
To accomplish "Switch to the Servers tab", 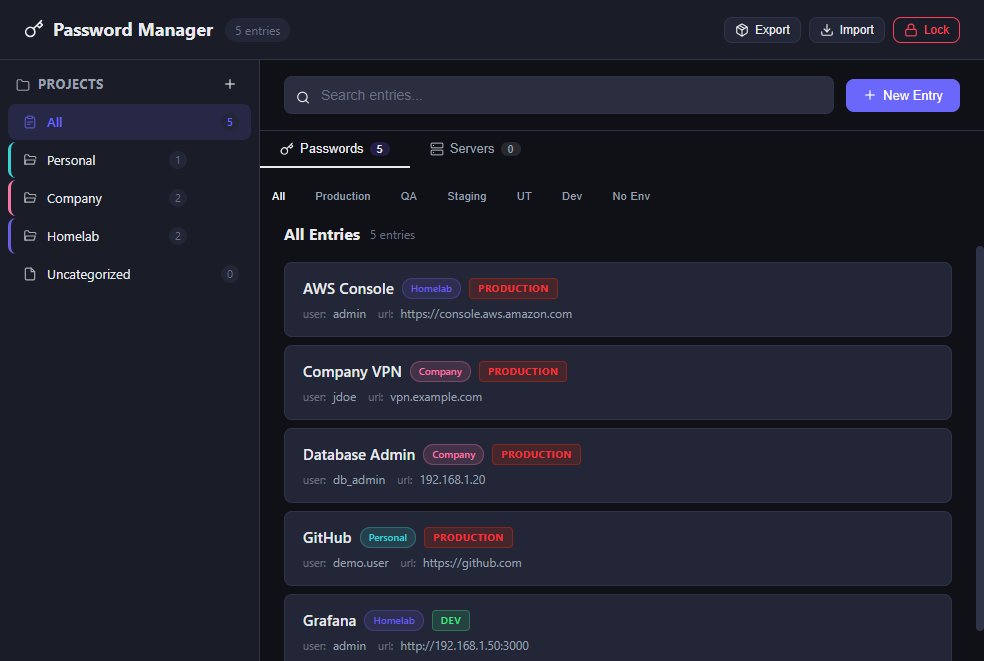I will coord(475,149).
